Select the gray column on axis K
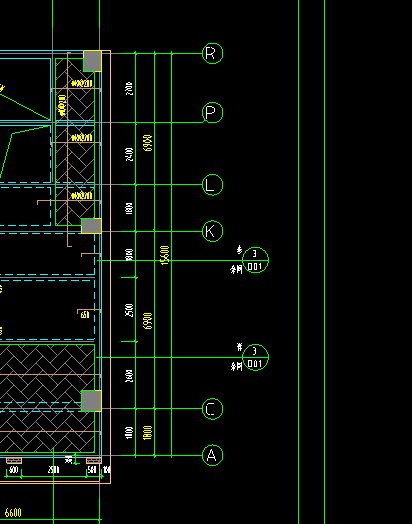Image resolution: width=412 pixels, height=524 pixels. point(92,226)
